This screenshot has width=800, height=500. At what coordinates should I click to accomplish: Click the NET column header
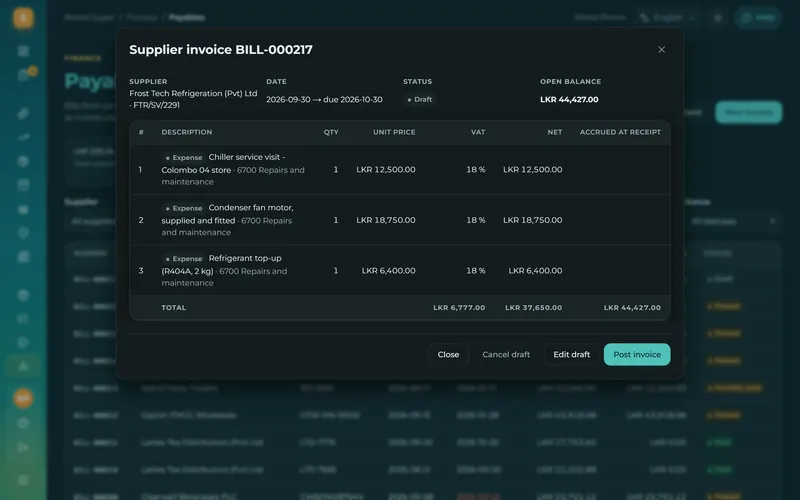click(555, 132)
